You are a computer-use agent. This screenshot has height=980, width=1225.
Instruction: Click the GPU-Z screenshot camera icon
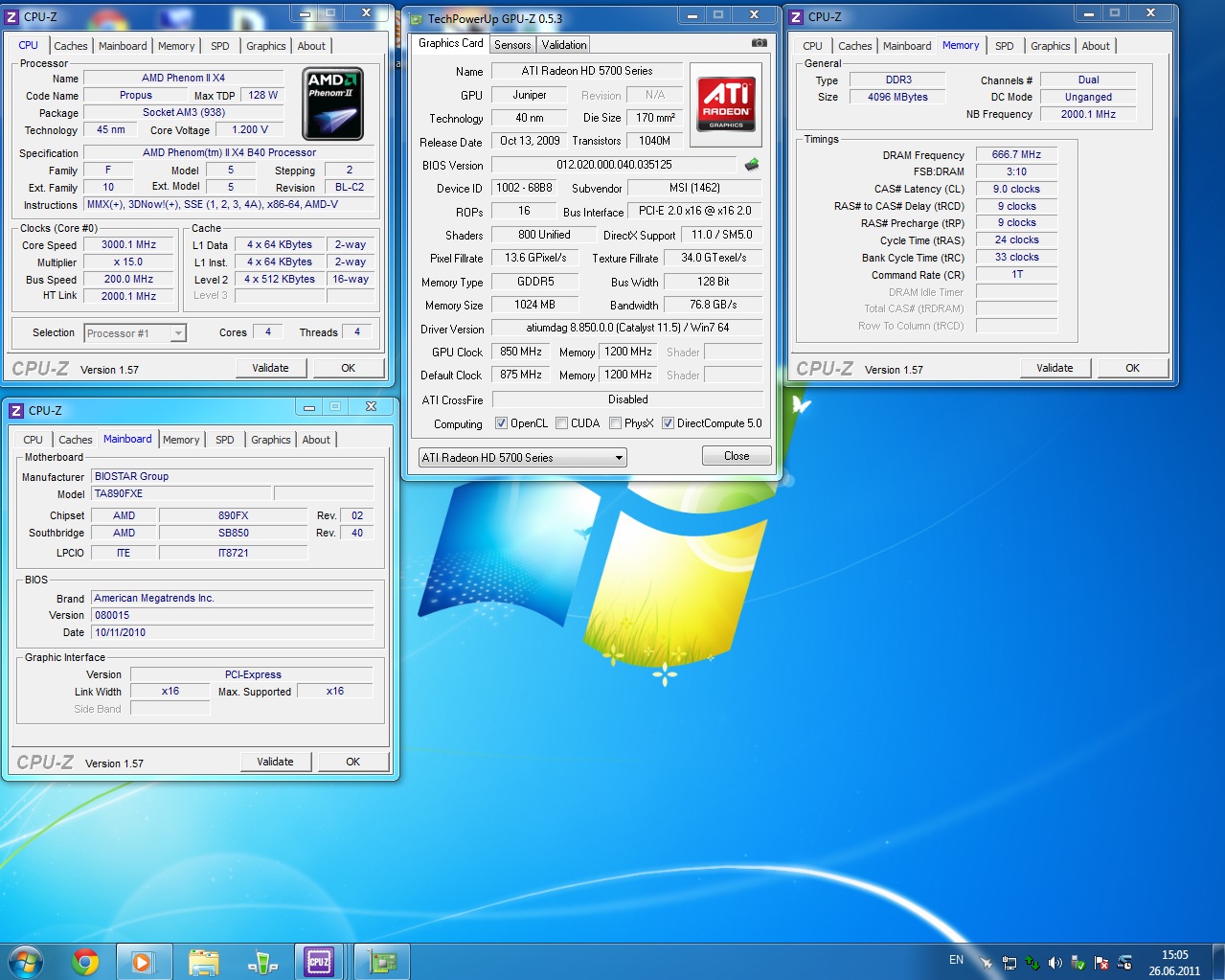click(x=759, y=43)
